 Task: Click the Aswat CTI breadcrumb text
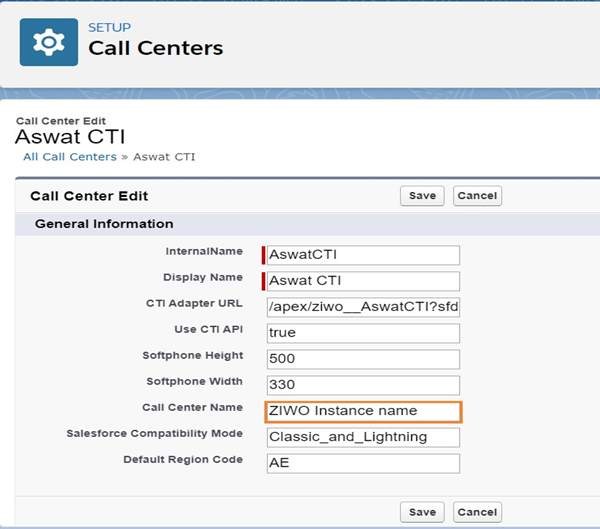[164, 157]
